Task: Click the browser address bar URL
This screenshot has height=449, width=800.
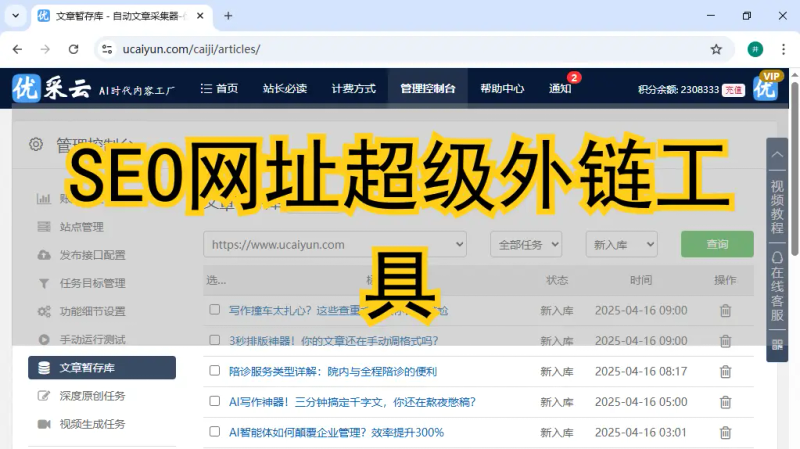Action: 191,49
